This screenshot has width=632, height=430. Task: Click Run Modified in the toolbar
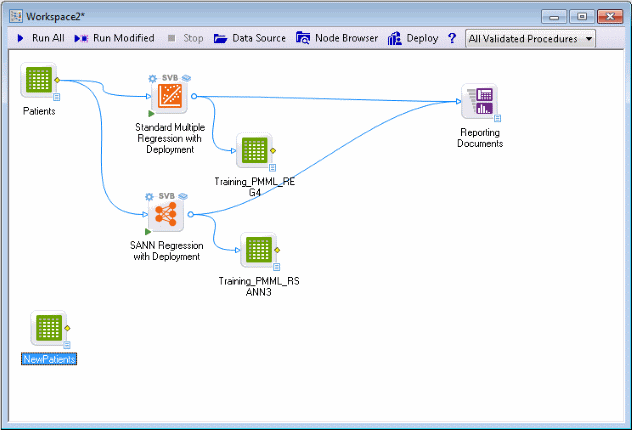(x=114, y=38)
